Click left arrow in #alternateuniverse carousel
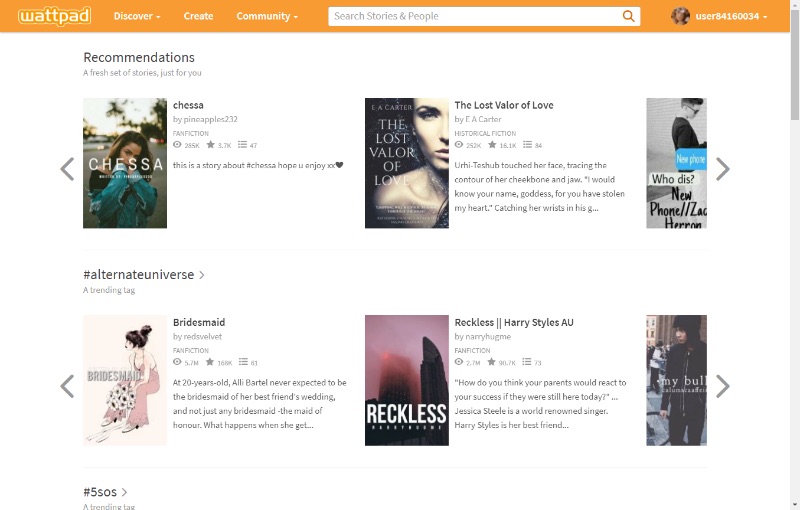800x510 pixels. pyautogui.click(x=67, y=386)
